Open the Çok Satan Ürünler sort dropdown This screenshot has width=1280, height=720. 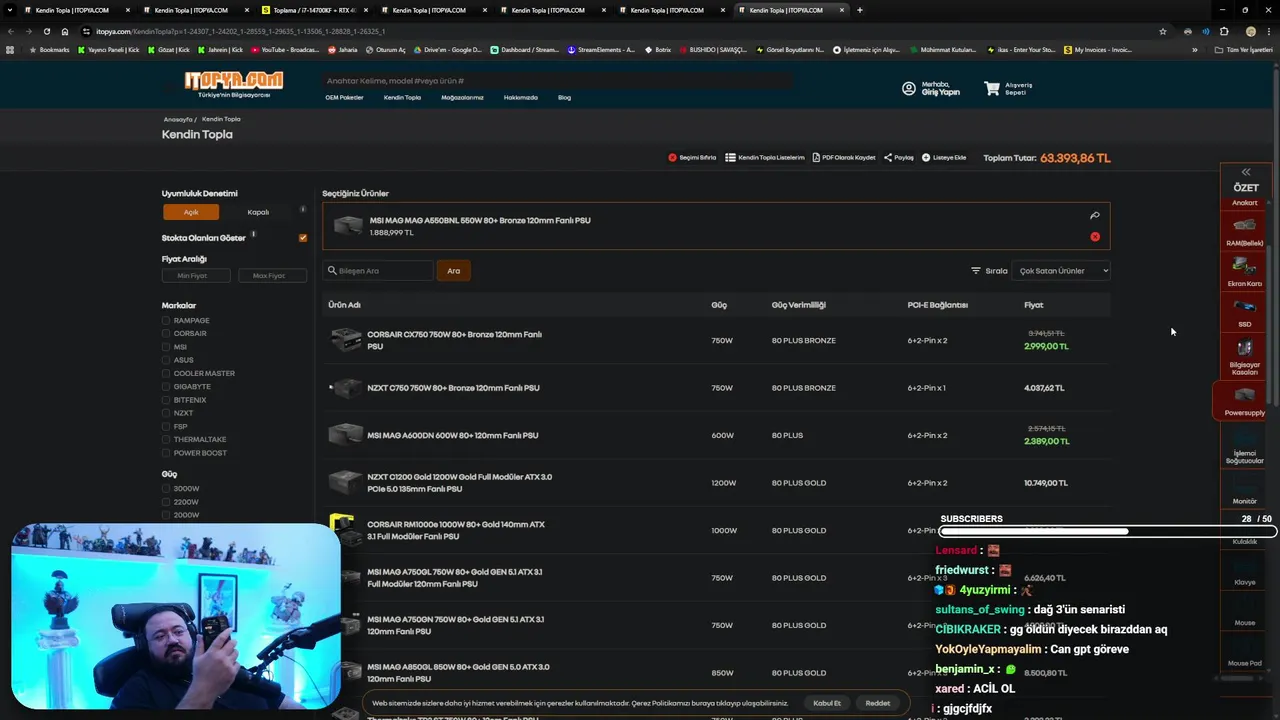pos(1061,270)
